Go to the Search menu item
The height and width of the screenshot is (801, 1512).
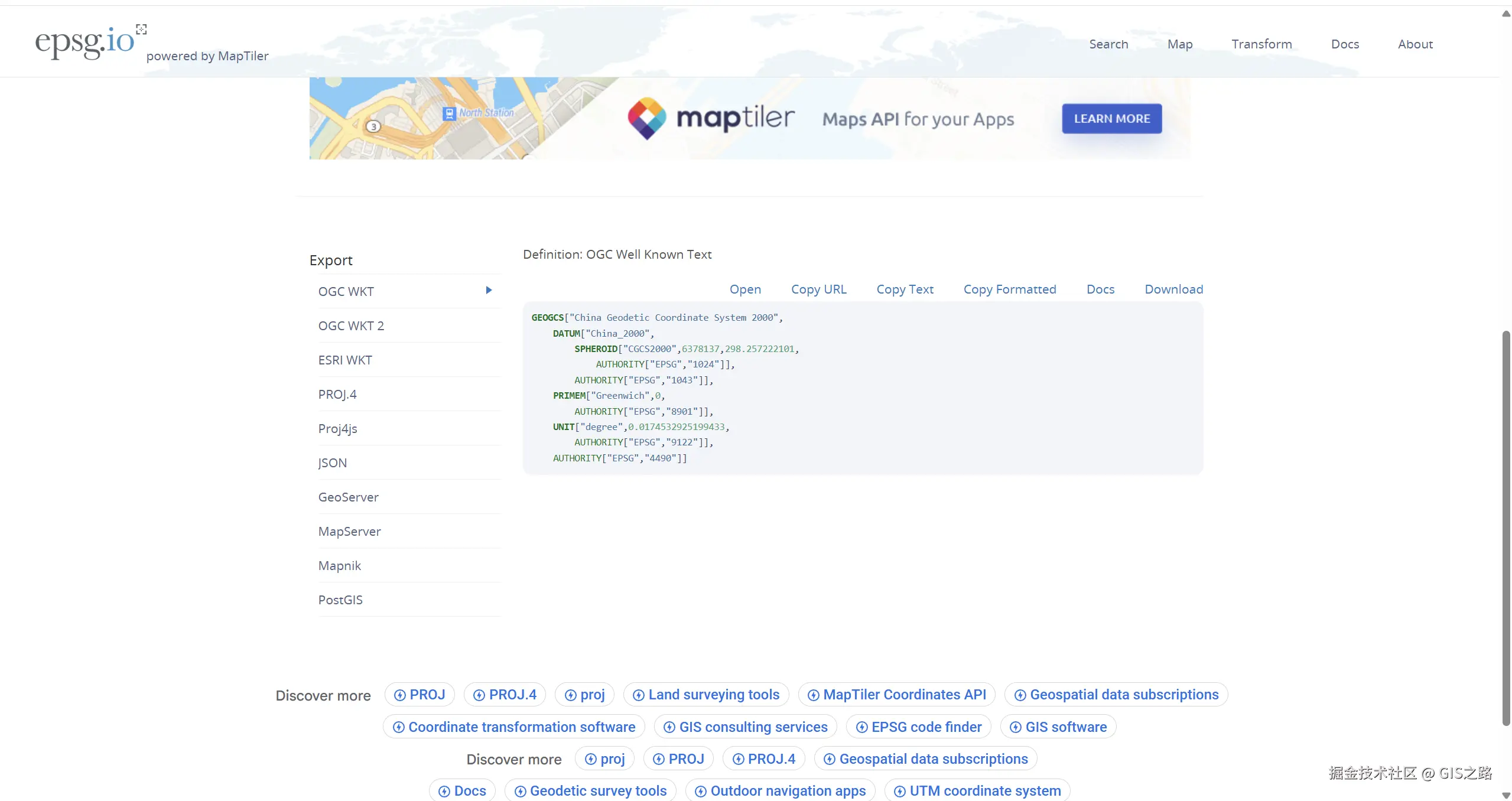pos(1108,44)
